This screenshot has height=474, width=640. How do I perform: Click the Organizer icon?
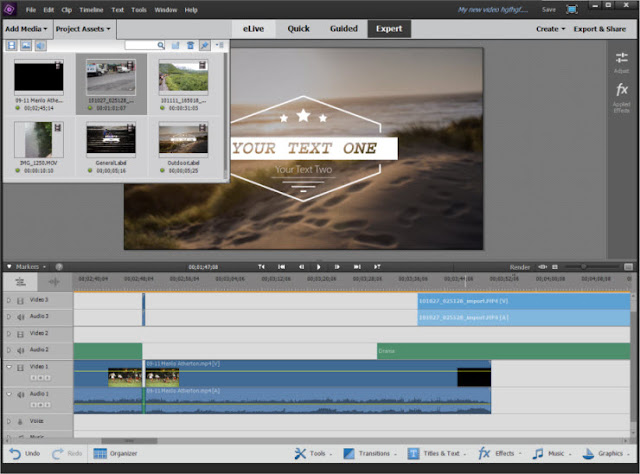100,454
